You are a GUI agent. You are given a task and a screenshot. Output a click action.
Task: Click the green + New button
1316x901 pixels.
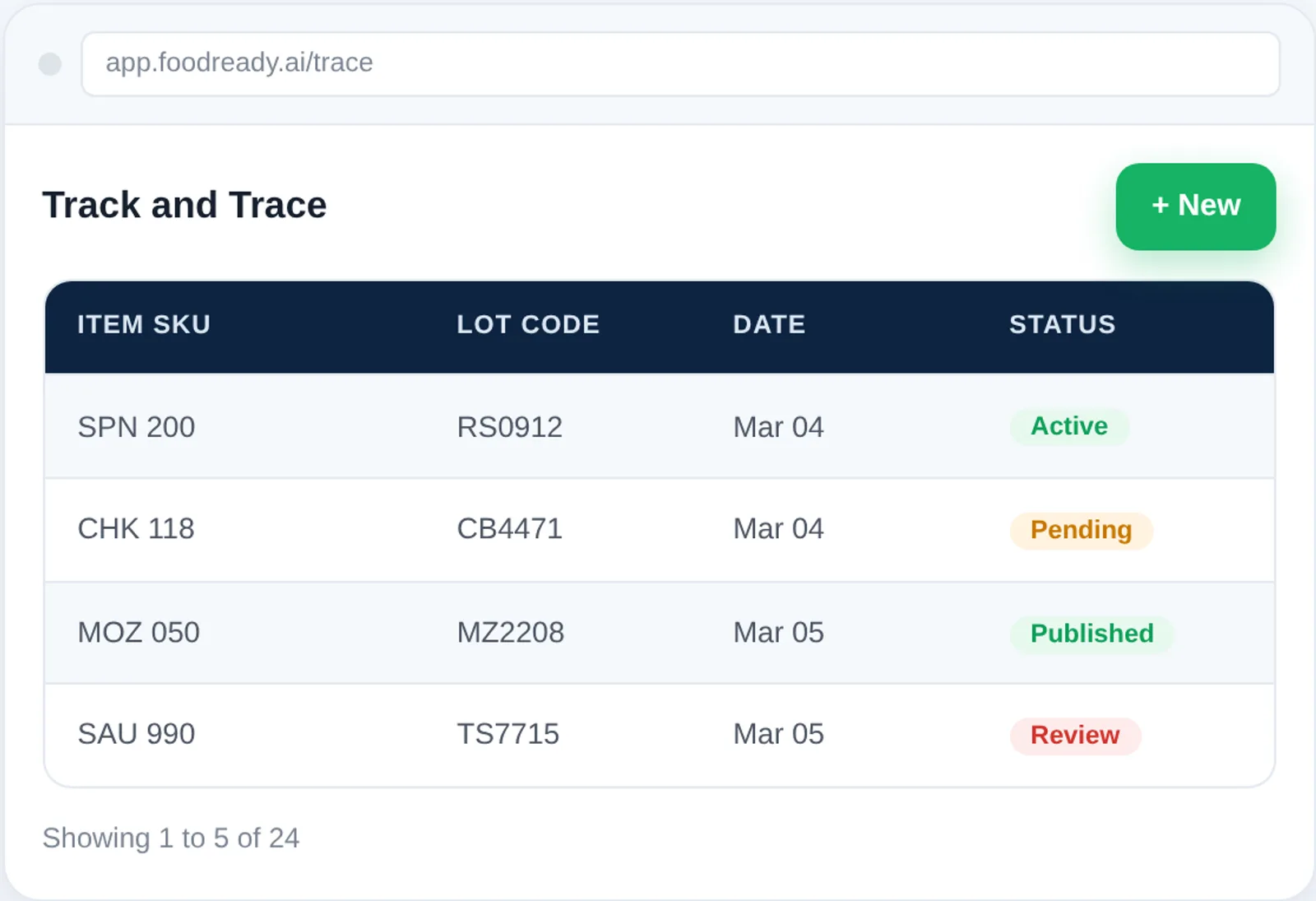coord(1195,207)
